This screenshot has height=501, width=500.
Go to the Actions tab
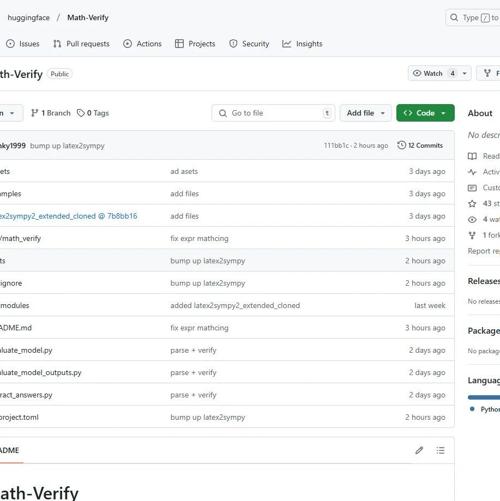tap(142, 44)
